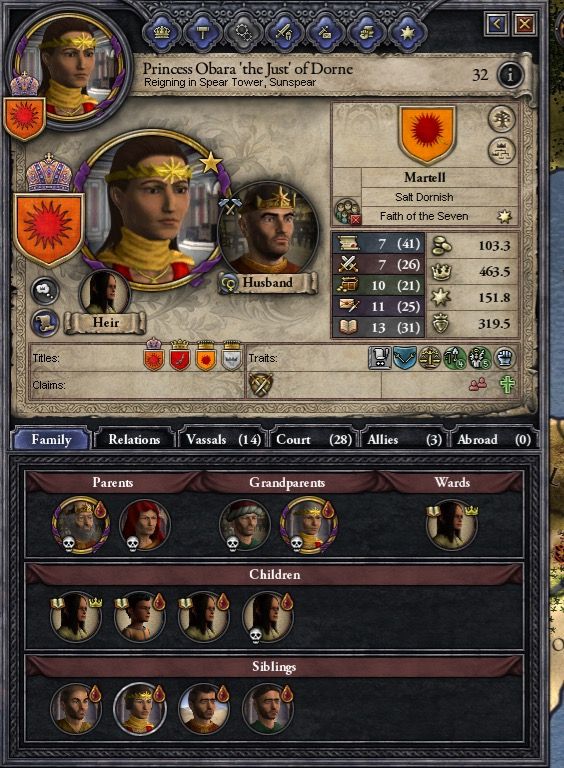Click the scroll icon left of Heir
The width and height of the screenshot is (564, 768).
45,323
